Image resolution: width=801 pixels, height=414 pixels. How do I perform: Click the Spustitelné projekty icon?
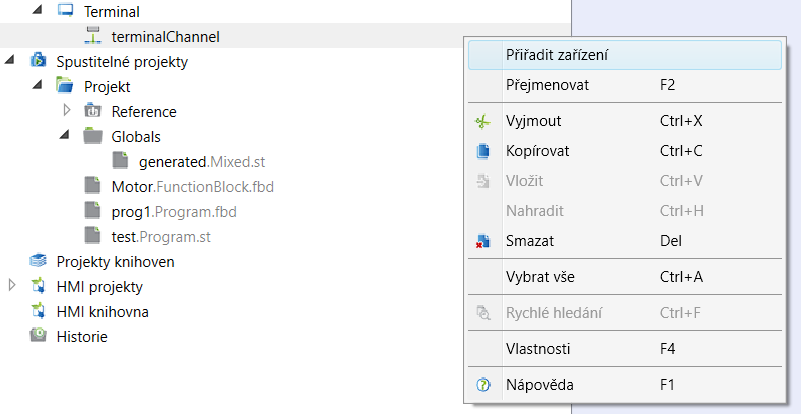pyautogui.click(x=38, y=61)
